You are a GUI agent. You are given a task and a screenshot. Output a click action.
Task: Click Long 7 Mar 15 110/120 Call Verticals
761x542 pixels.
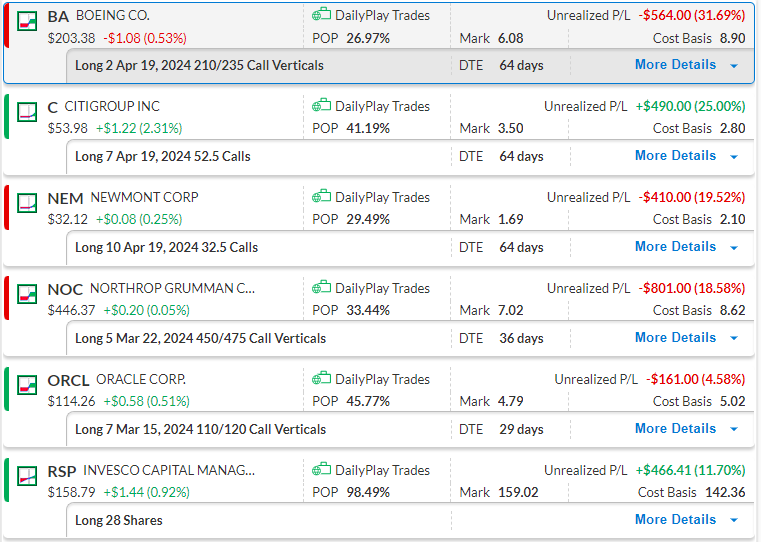(200, 429)
